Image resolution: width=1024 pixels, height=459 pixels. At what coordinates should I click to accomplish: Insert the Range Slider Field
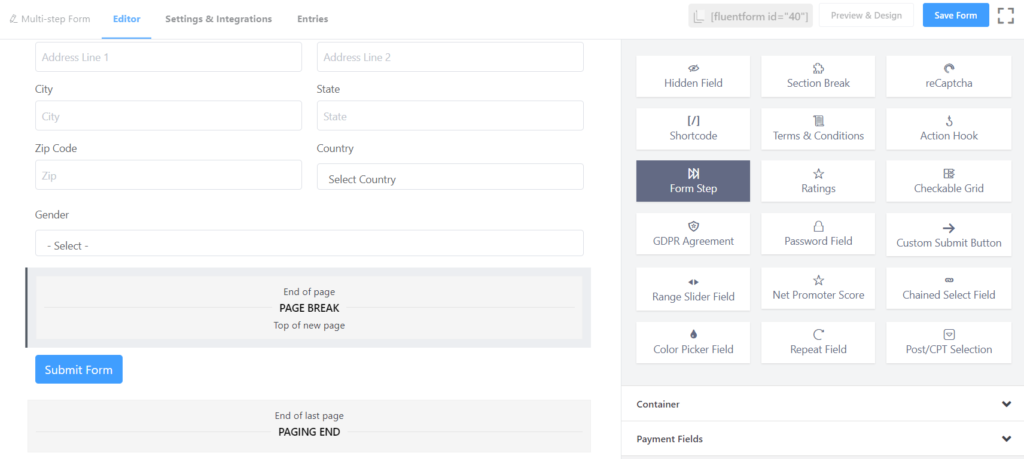[693, 289]
